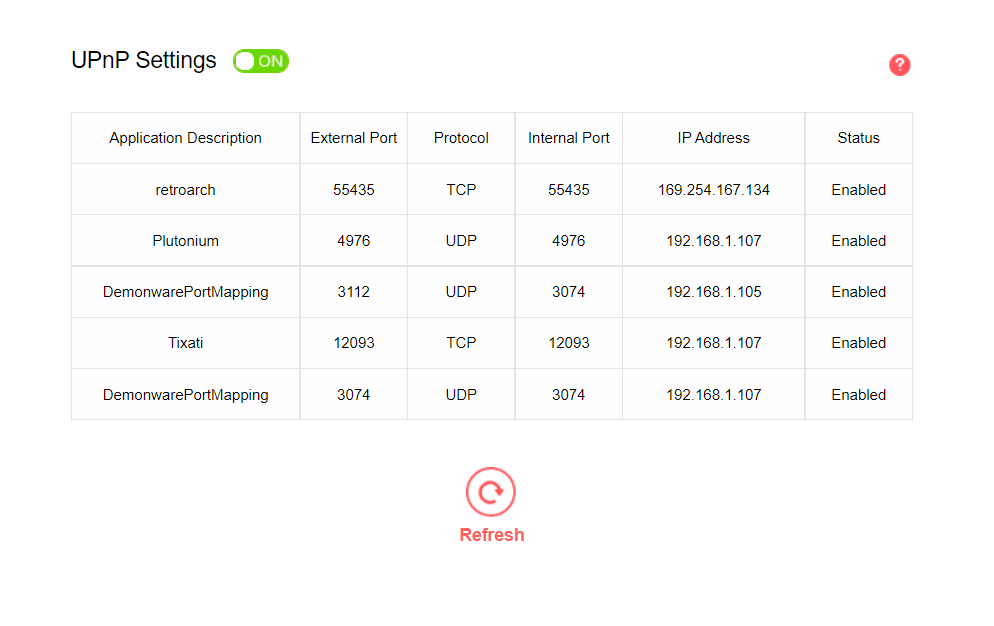Click the Refresh text label
This screenshot has width=994, height=626.
(492, 535)
